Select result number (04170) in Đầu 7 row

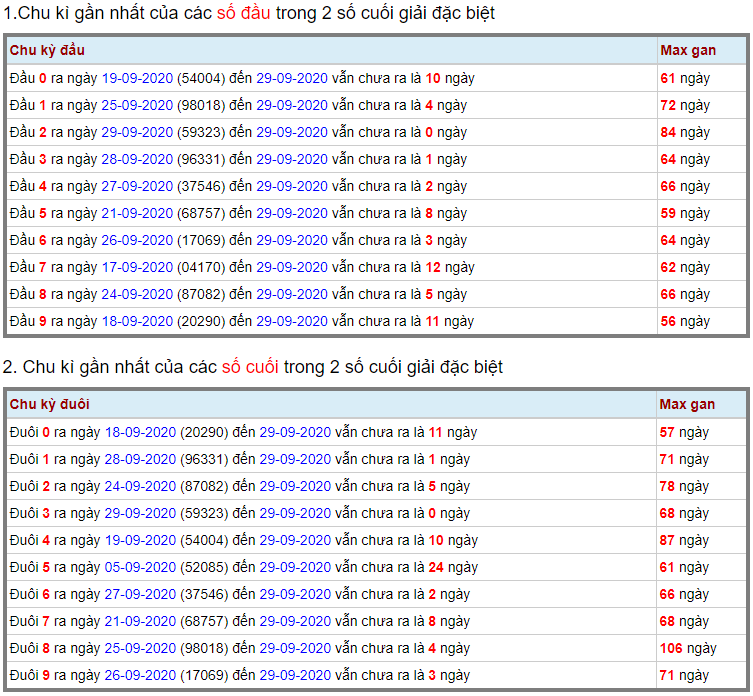[x=201, y=267]
